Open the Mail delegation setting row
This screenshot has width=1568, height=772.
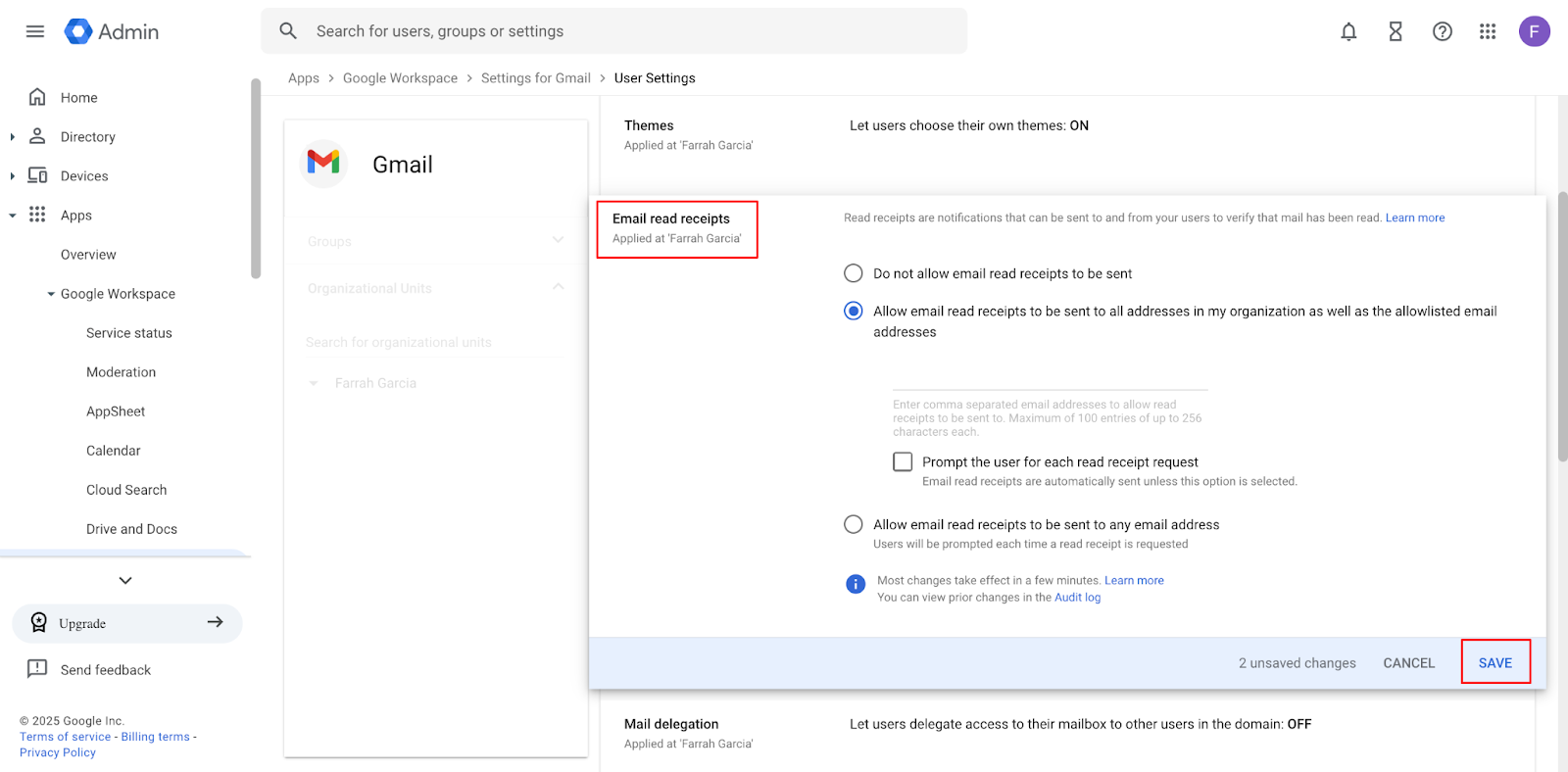[x=1067, y=734]
